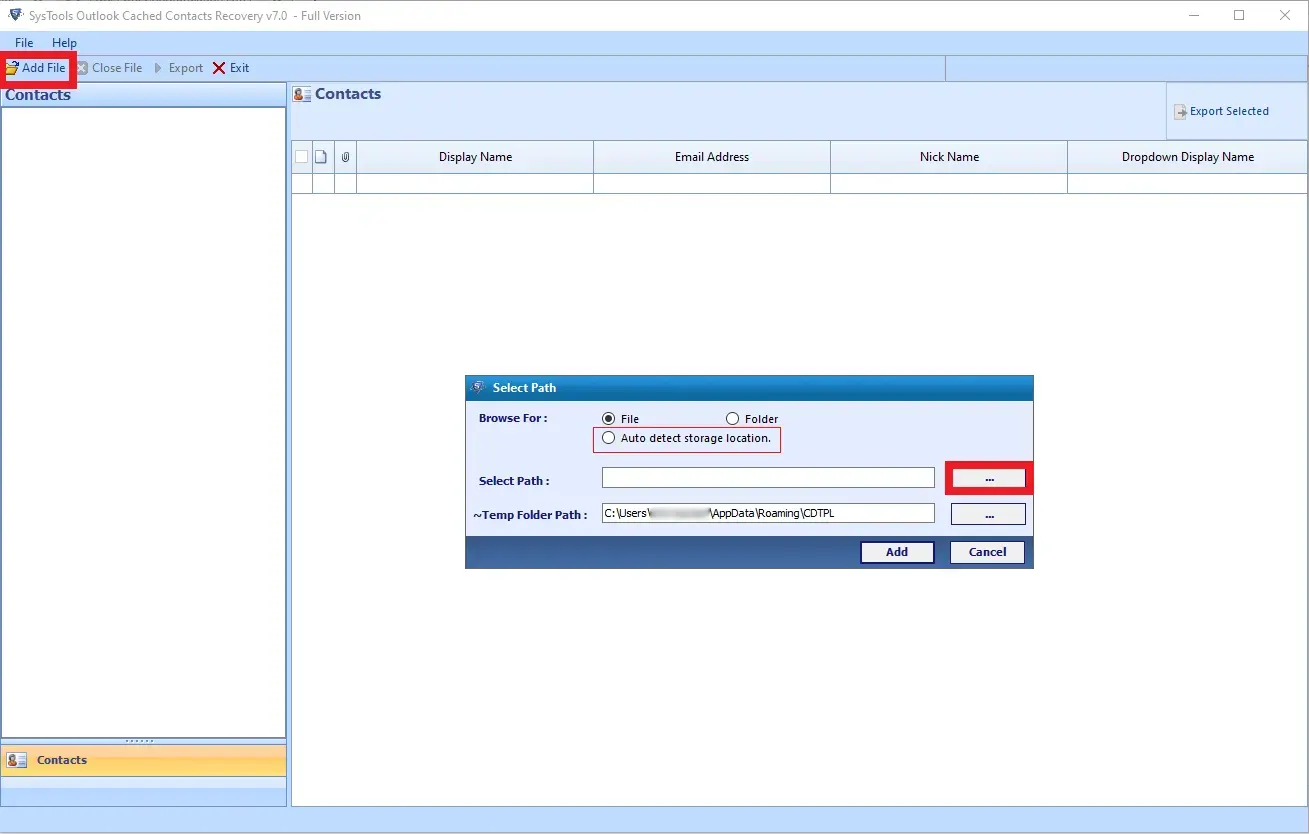Open the Help menu
The image size is (1309, 834).
point(64,42)
